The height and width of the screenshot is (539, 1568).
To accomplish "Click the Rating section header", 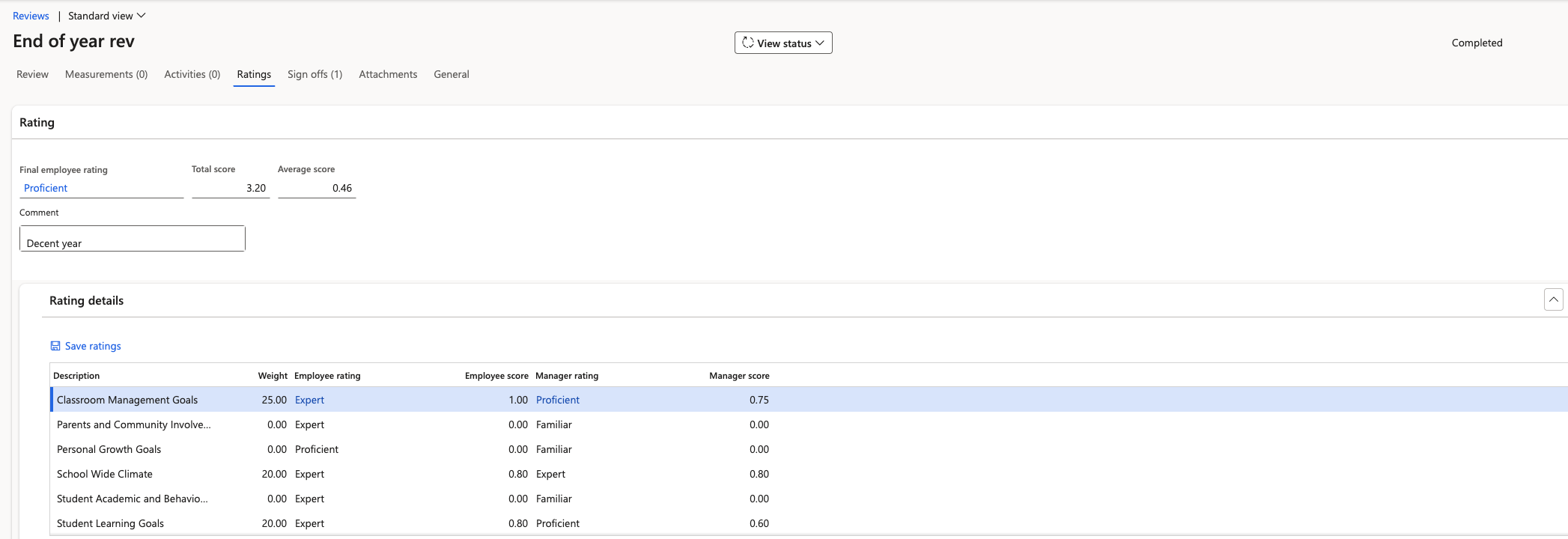I will pos(37,122).
